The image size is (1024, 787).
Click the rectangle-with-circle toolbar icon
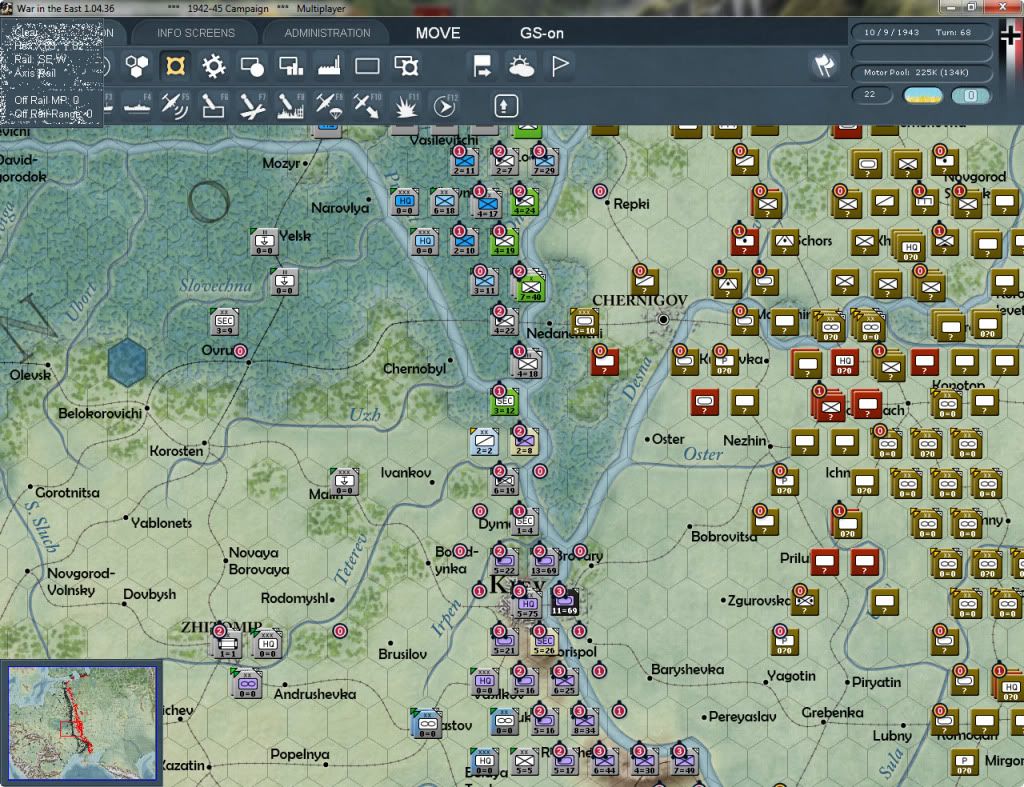pos(252,66)
